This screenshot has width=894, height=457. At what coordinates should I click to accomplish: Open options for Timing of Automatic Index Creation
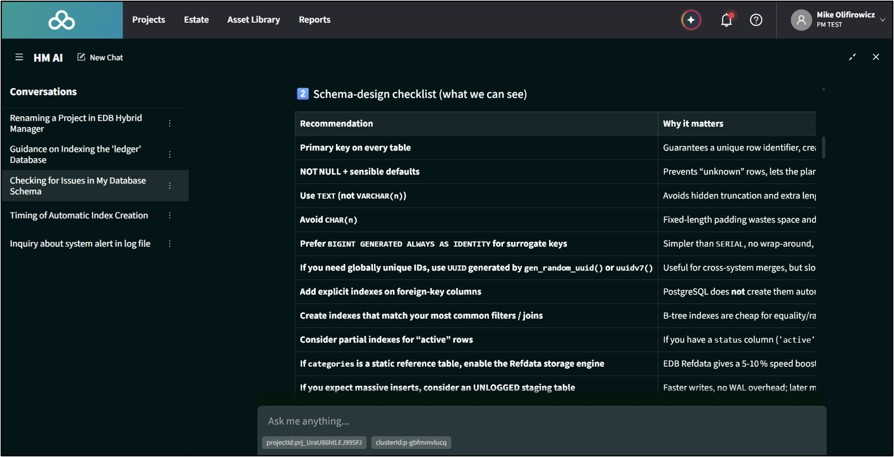pyautogui.click(x=169, y=215)
